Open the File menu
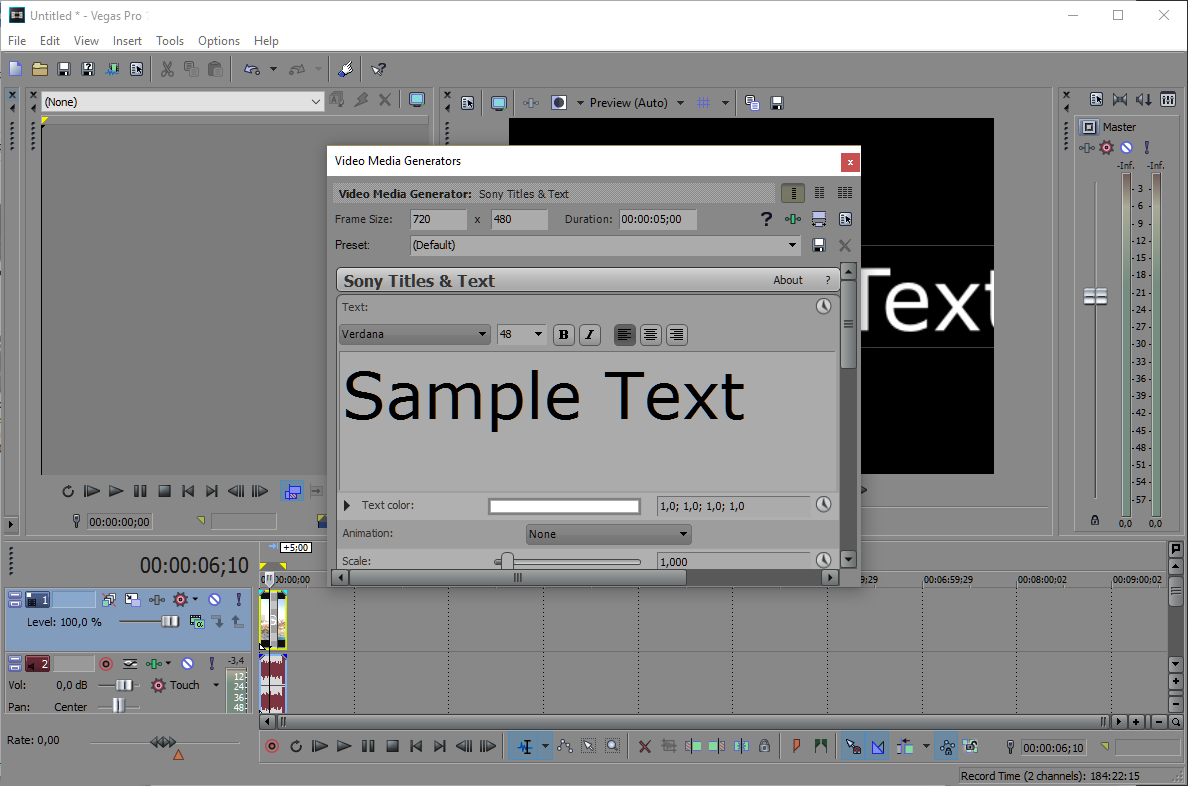The image size is (1188, 786). pos(17,41)
